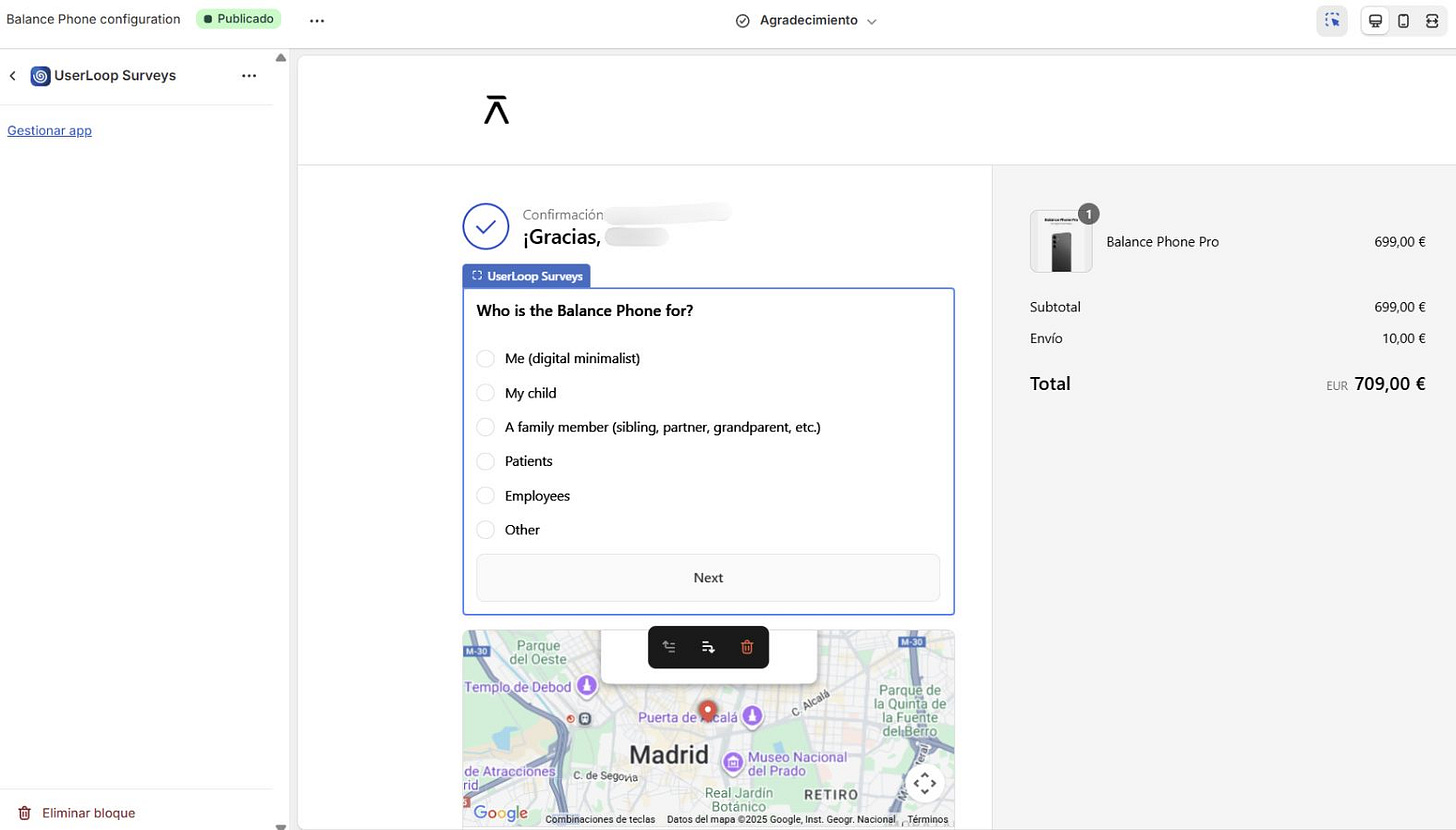Viewport: 1456px width, 830px height.
Task: Open UserLoop Surveys block more options
Action: click(249, 76)
